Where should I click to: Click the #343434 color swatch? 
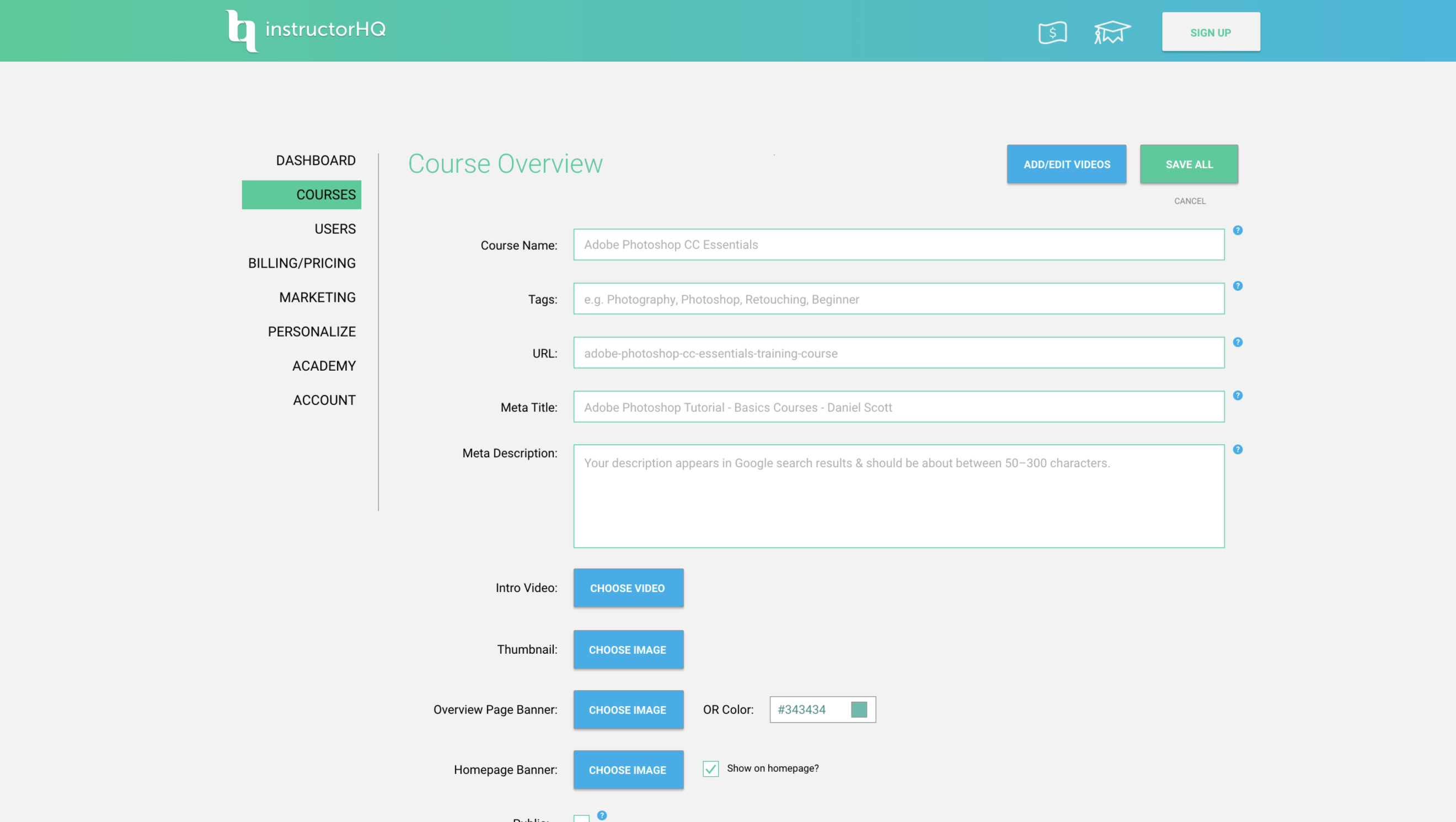tap(859, 709)
